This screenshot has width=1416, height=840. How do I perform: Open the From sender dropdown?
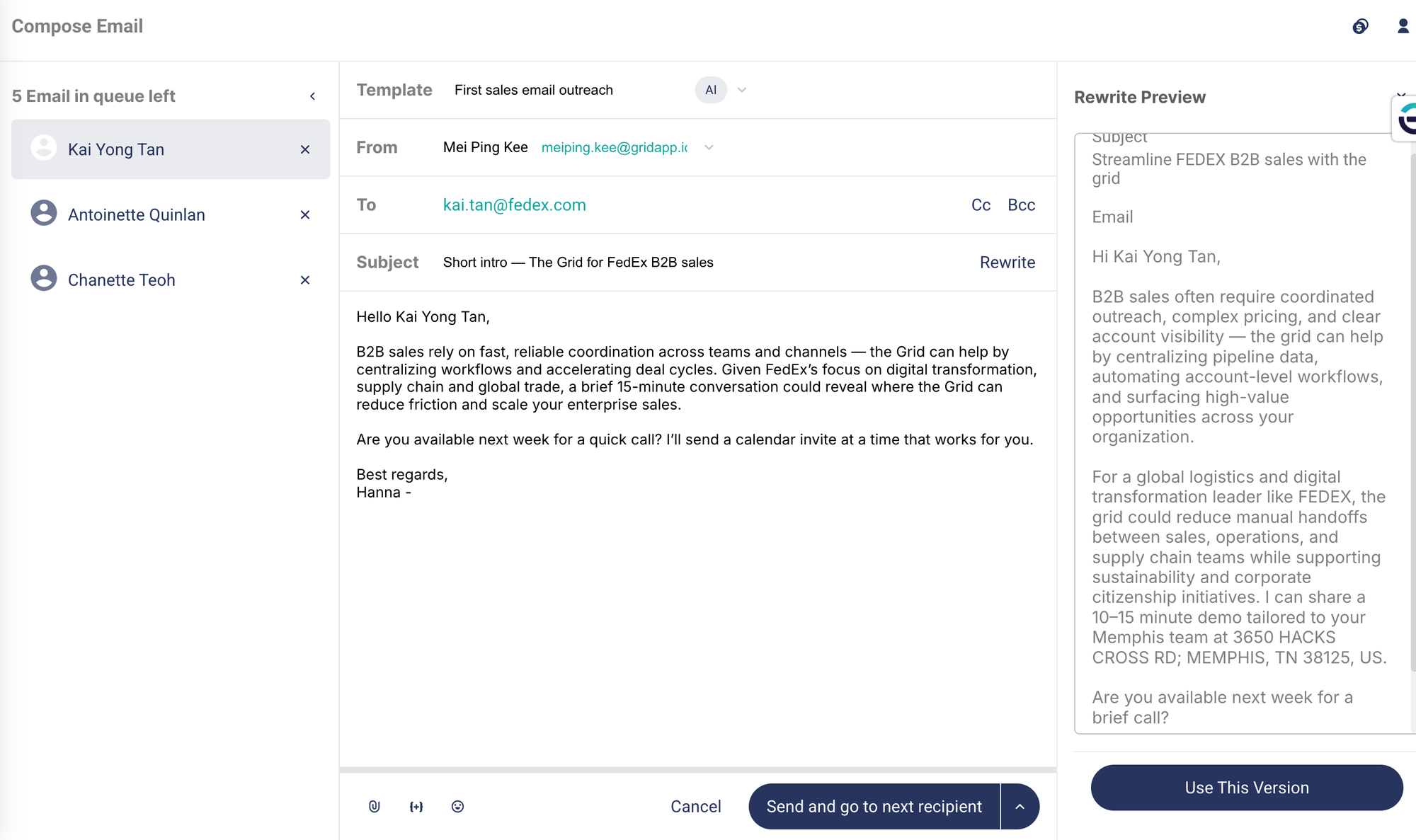(x=709, y=147)
